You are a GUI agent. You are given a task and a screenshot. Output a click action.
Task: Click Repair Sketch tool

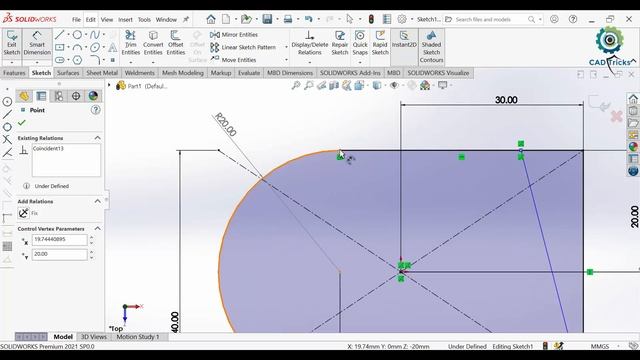click(x=340, y=43)
